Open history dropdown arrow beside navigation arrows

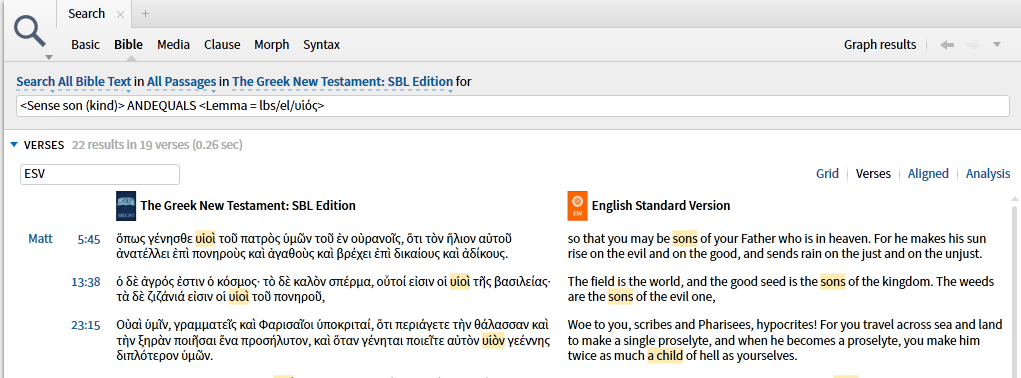tap(996, 45)
